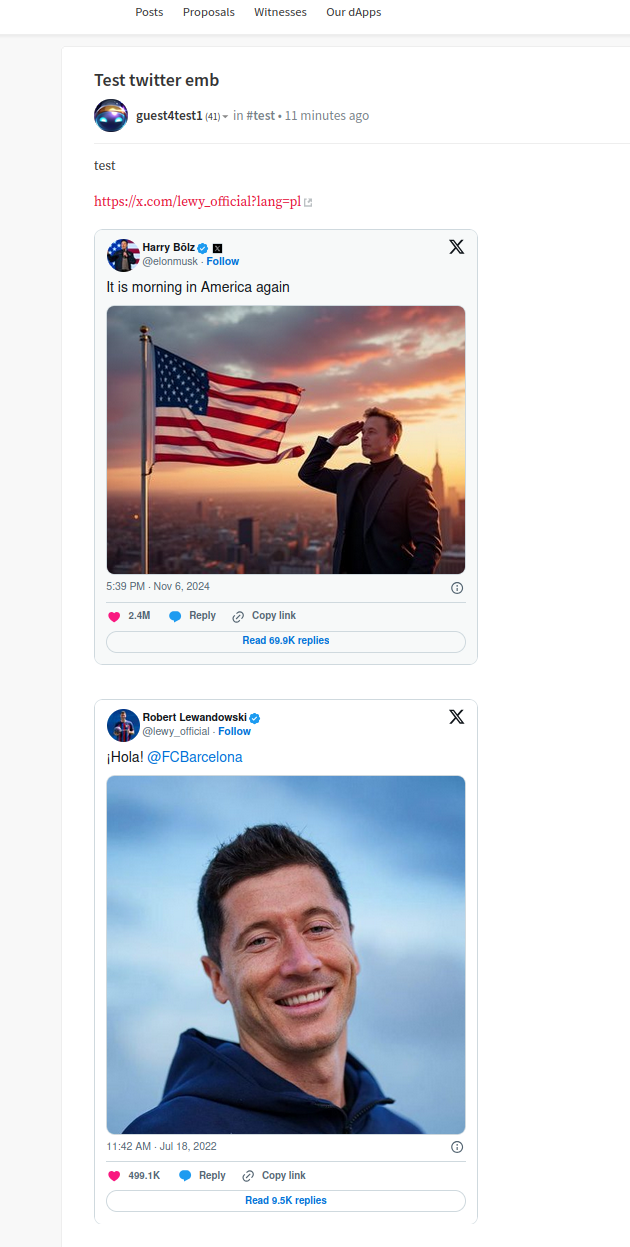Open the x.com/lewy_official link
The width and height of the screenshot is (630, 1247).
coord(197,201)
